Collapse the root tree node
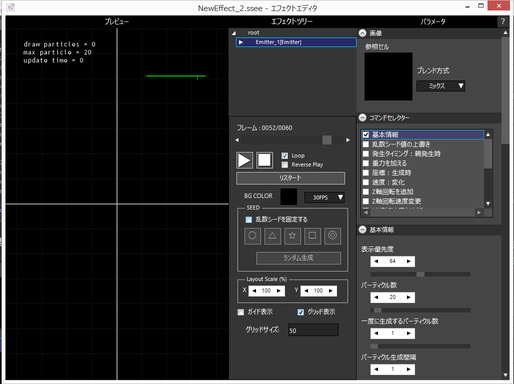 (234, 33)
